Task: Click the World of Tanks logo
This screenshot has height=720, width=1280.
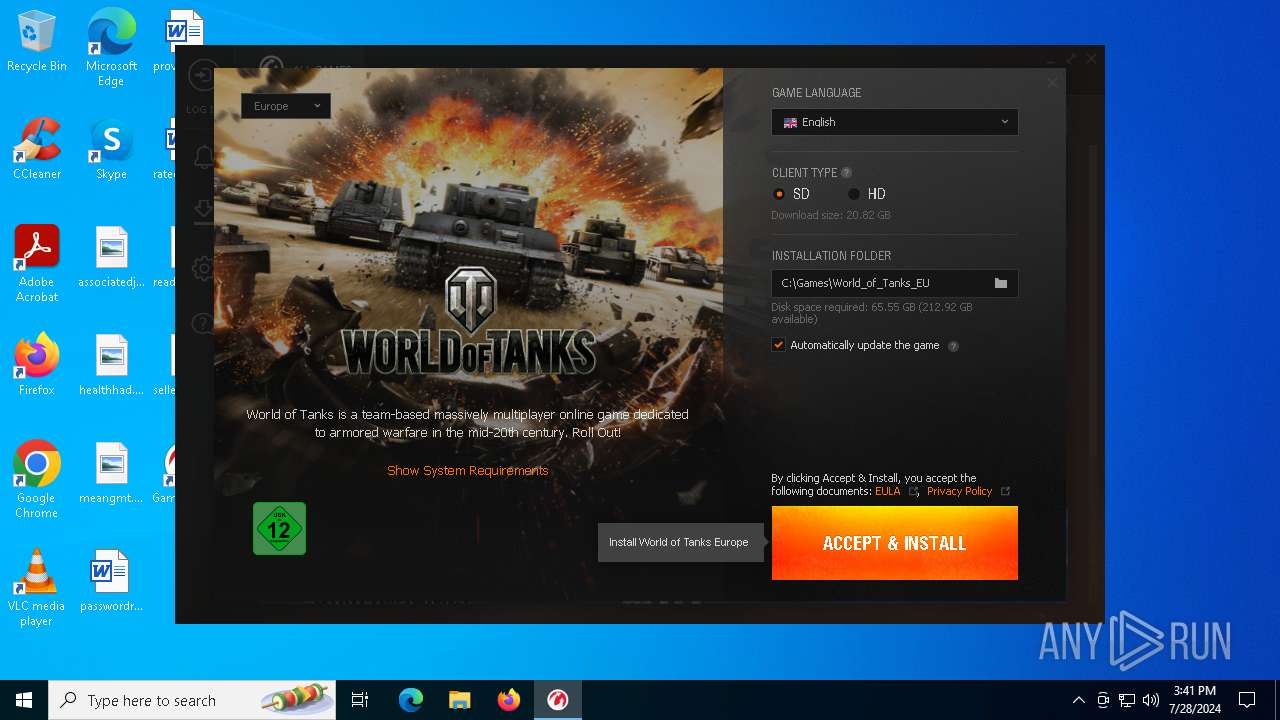Action: coord(469,320)
